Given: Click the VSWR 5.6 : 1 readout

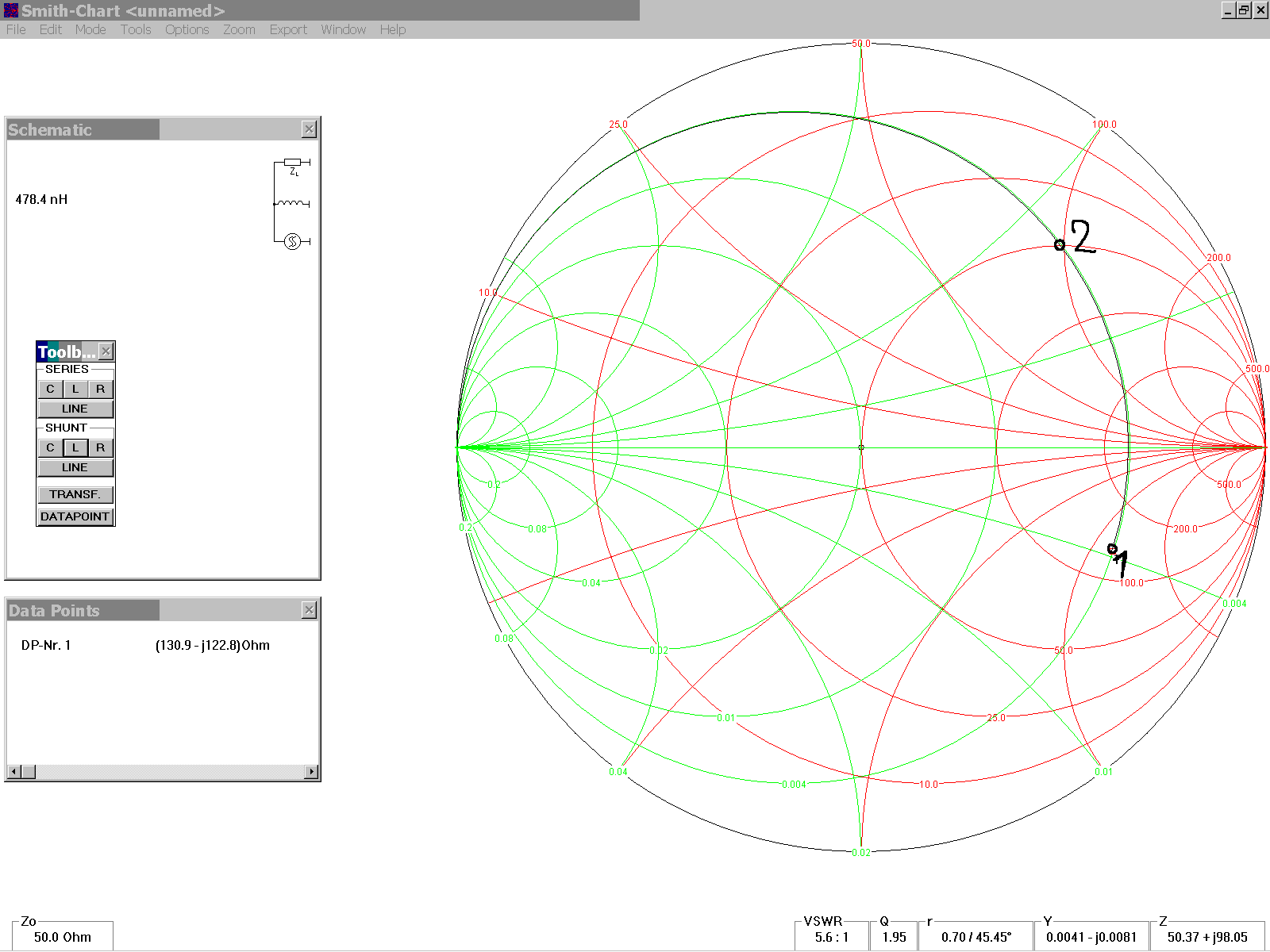Looking at the screenshot, I should (831, 937).
